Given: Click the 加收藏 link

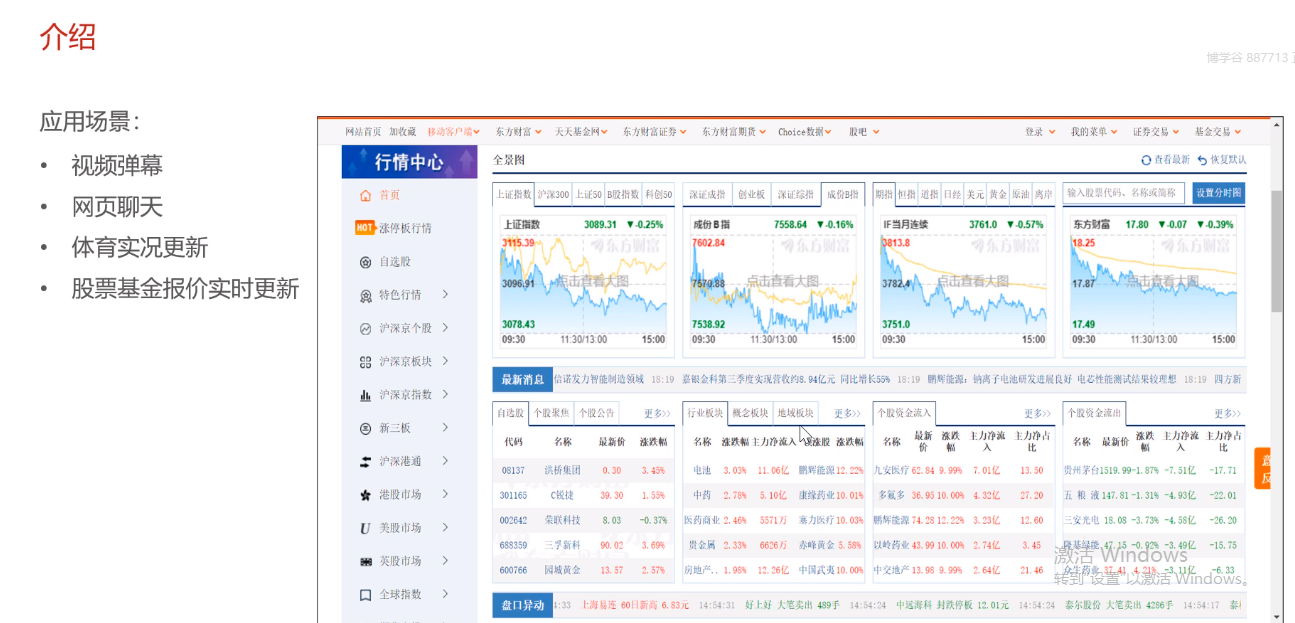Looking at the screenshot, I should (x=402, y=132).
